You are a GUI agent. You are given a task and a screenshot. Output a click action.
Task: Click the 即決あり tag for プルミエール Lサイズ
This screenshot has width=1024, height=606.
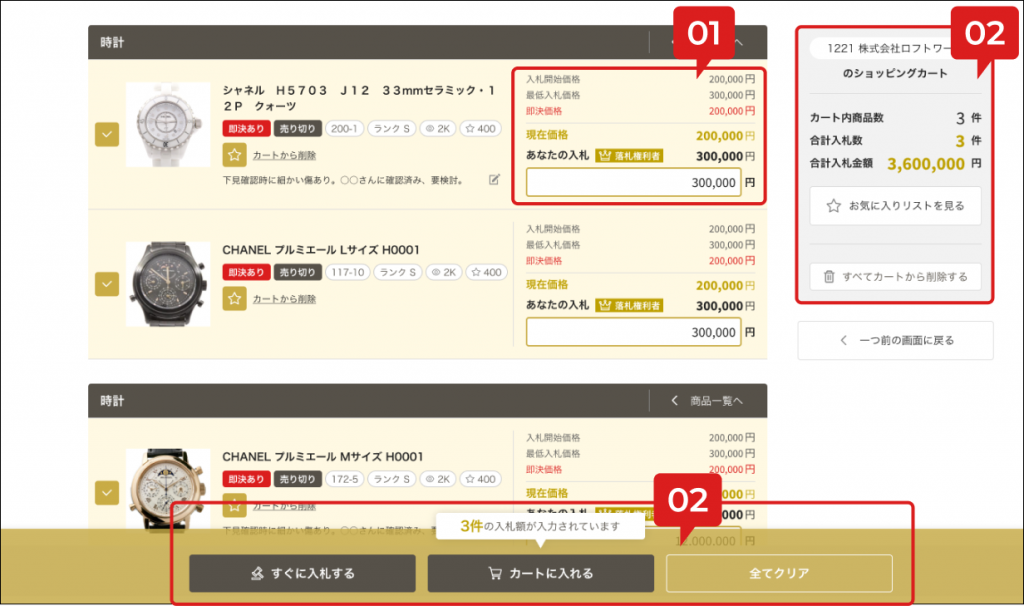pyautogui.click(x=246, y=272)
